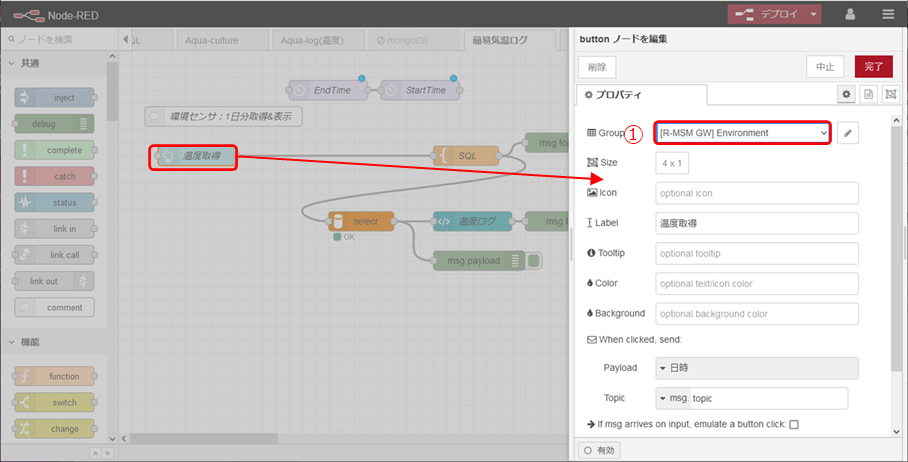Viewport: 908px width, 462px height.
Task: Open the node description document icon
Action: (x=868, y=94)
